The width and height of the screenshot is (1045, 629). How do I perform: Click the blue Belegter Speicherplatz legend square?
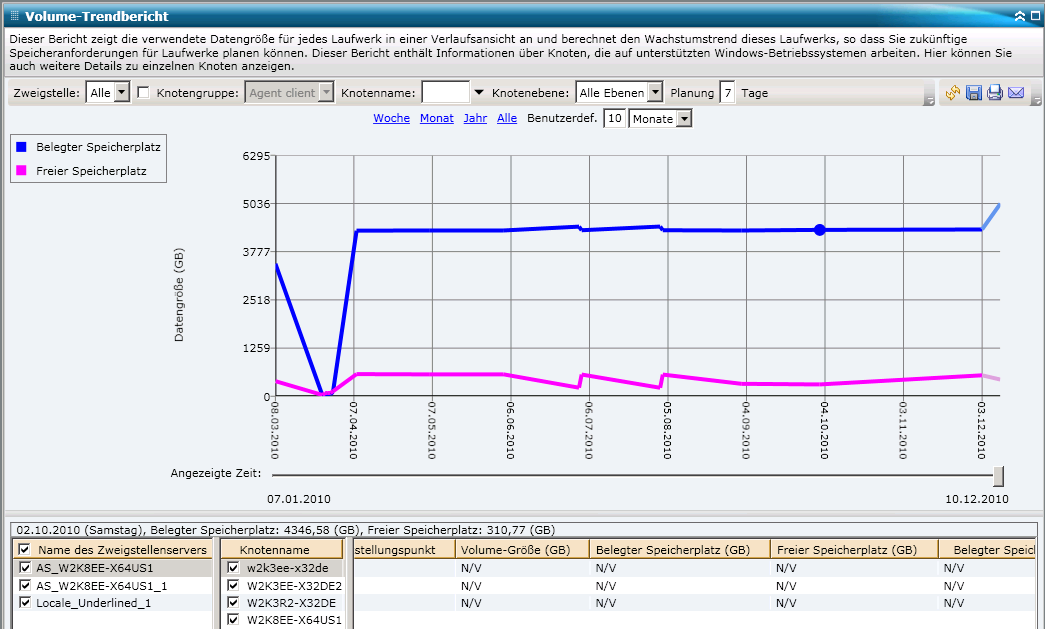click(22, 147)
